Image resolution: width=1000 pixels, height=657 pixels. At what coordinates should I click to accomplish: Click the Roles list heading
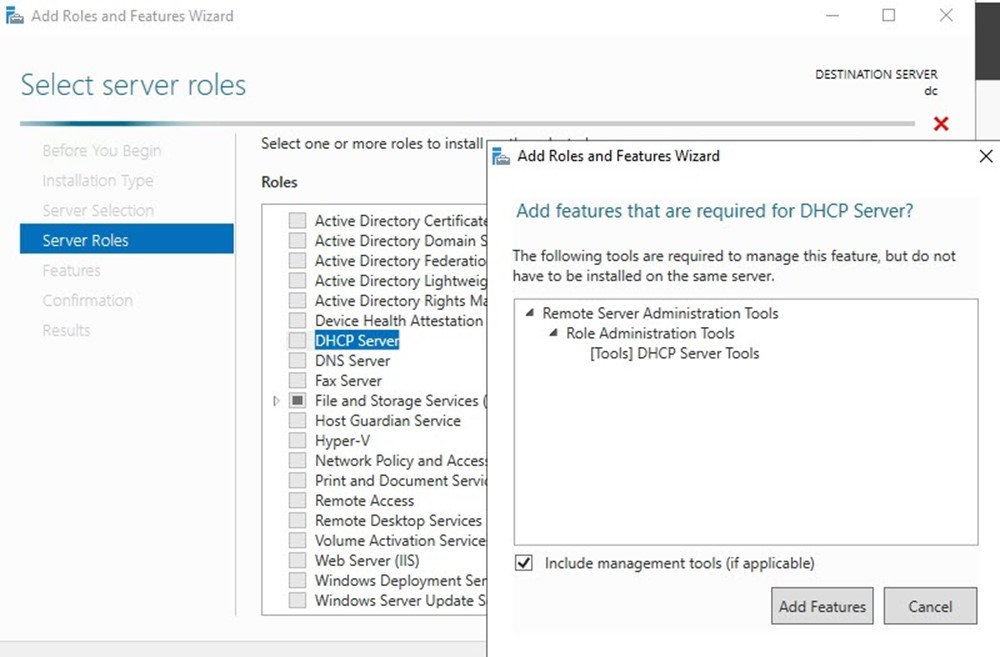pyautogui.click(x=279, y=182)
